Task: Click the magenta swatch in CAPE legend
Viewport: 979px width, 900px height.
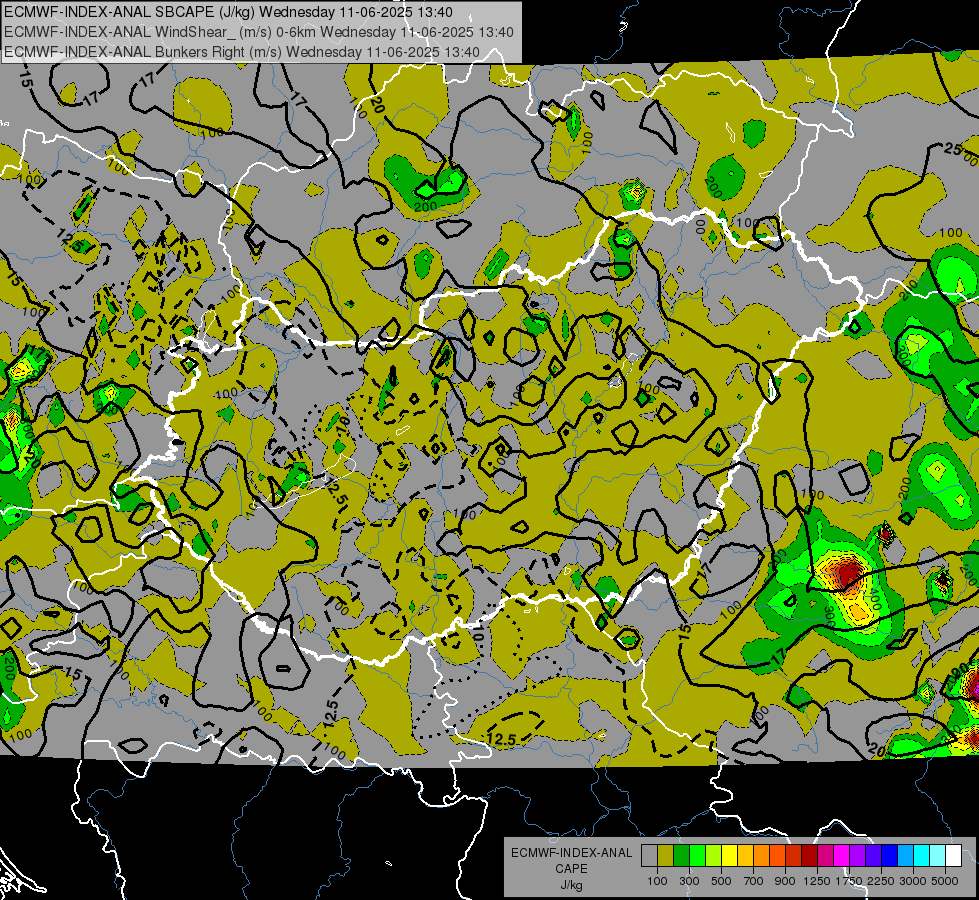Action: [x=842, y=855]
